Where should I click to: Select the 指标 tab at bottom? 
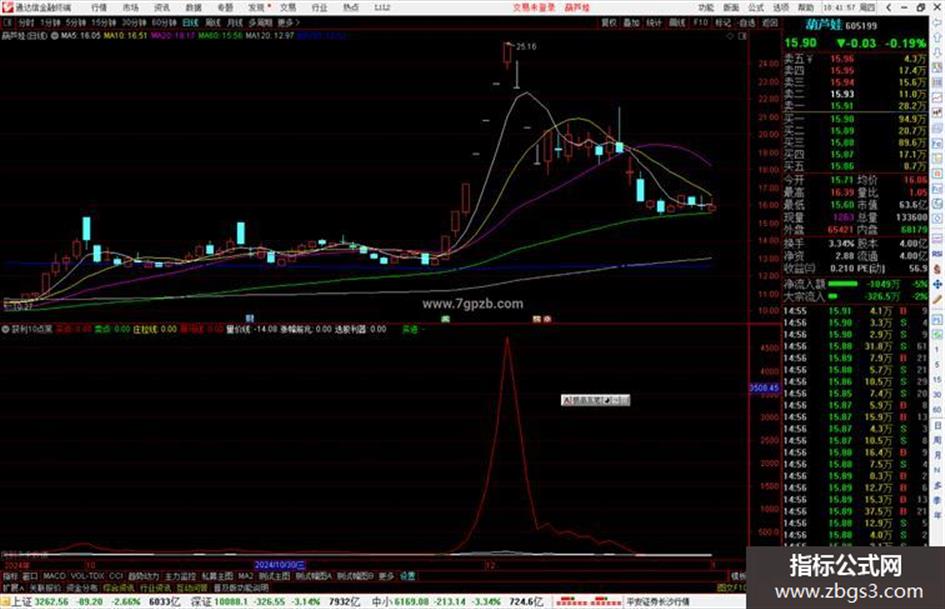pyautogui.click(x=10, y=576)
